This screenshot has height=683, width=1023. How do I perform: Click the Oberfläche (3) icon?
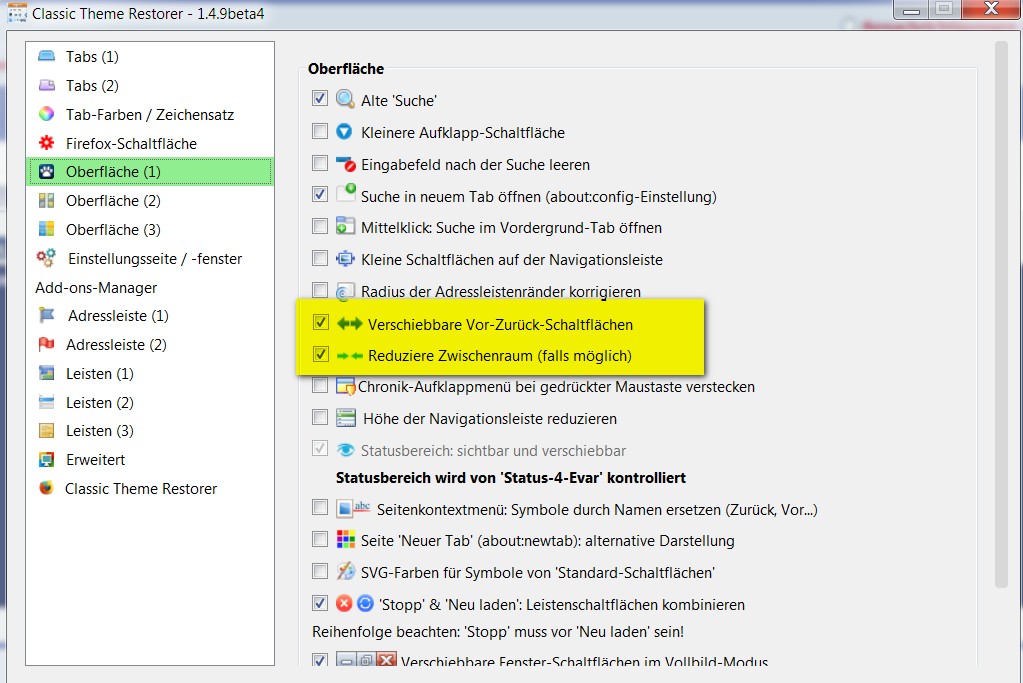(46, 229)
